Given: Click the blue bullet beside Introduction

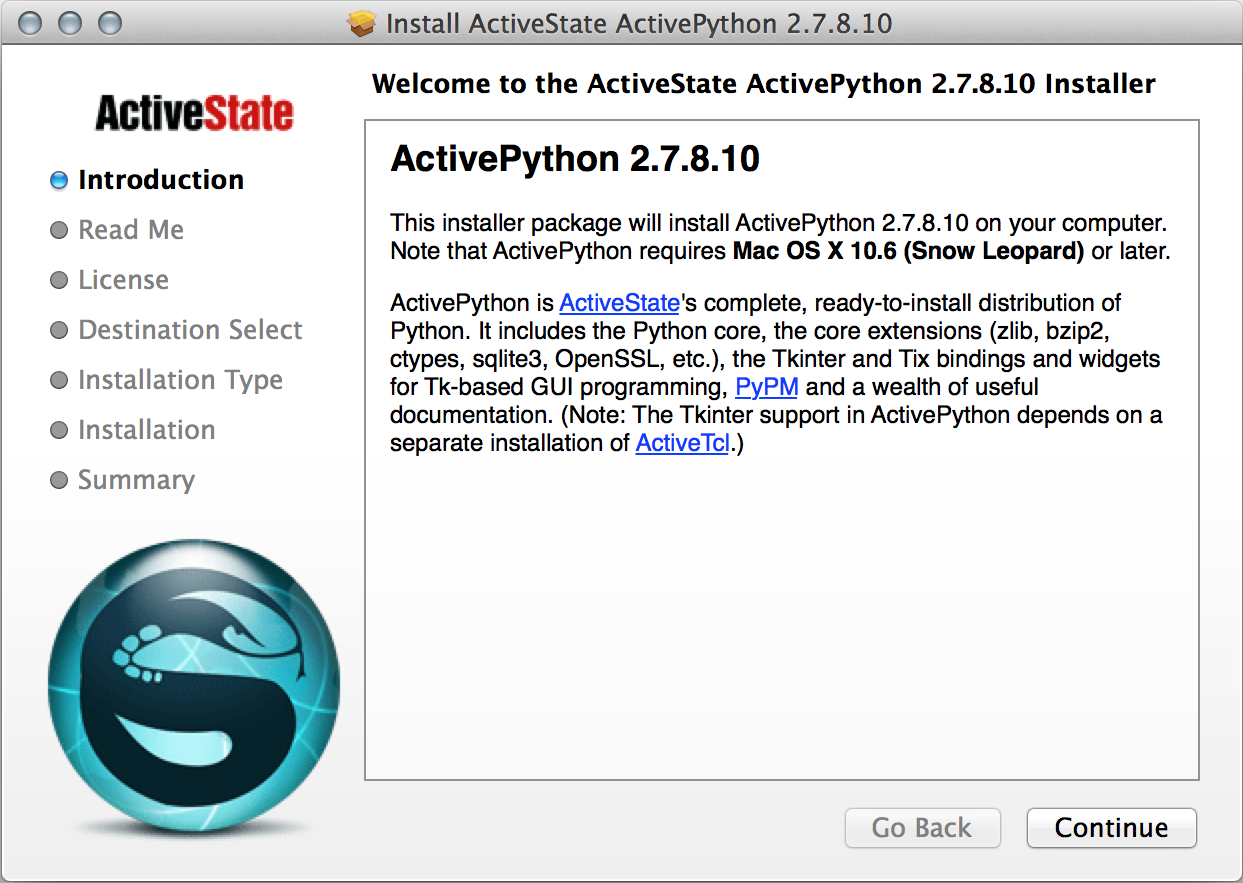Looking at the screenshot, I should point(59,181).
